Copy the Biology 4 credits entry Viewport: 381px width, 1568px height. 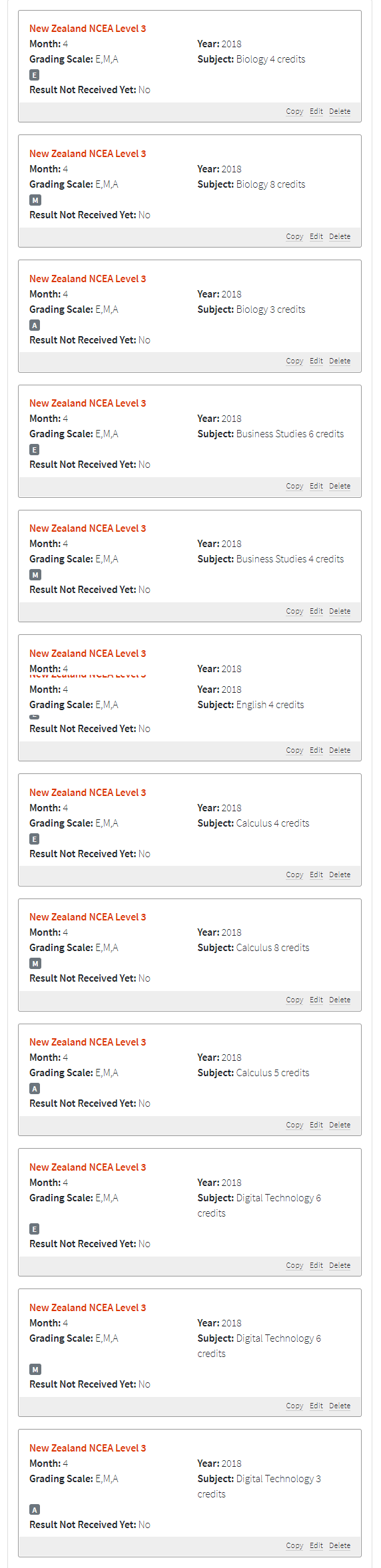[x=294, y=111]
